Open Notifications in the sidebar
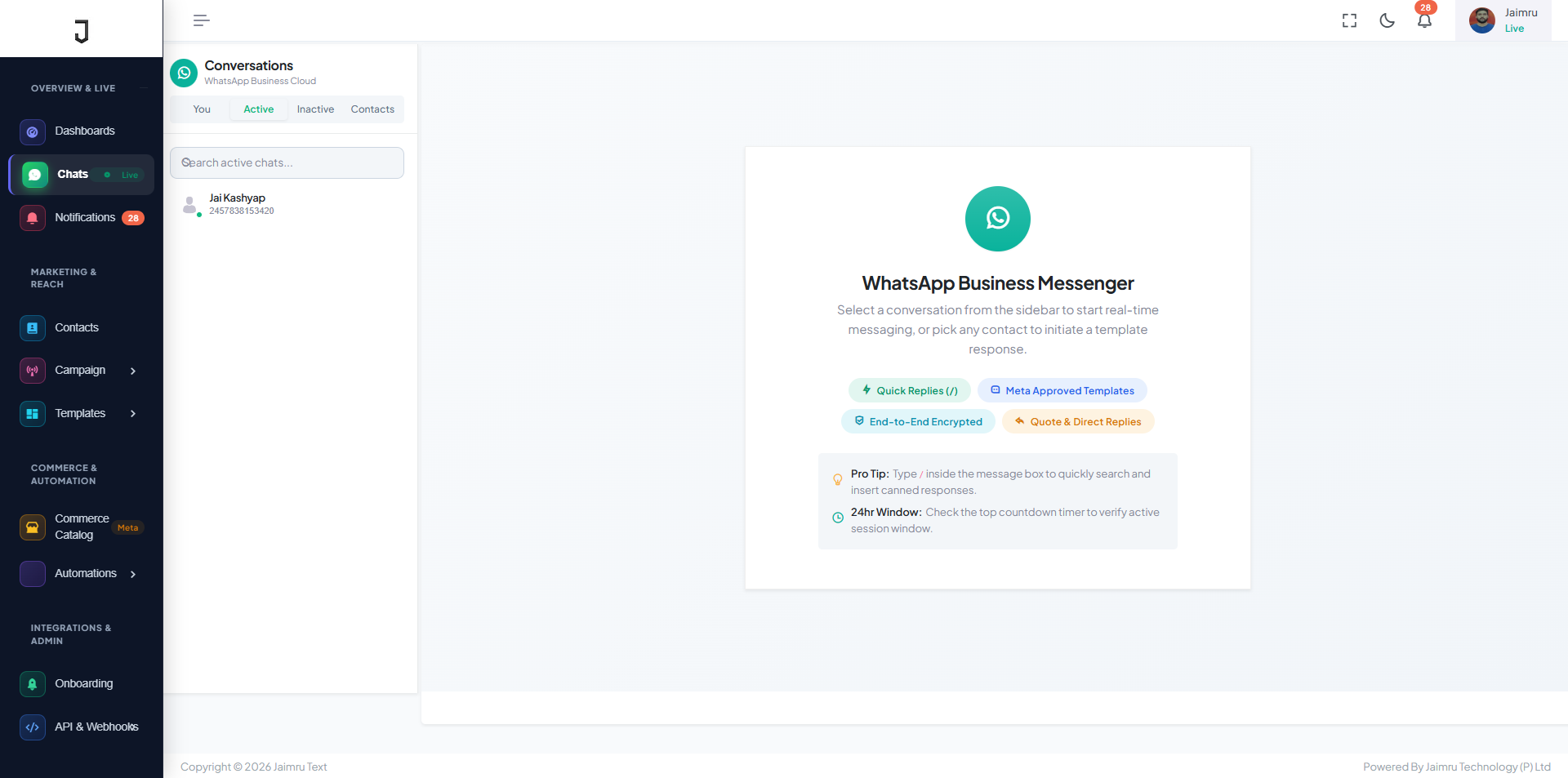Image resolution: width=1568 pixels, height=778 pixels. tap(81, 218)
